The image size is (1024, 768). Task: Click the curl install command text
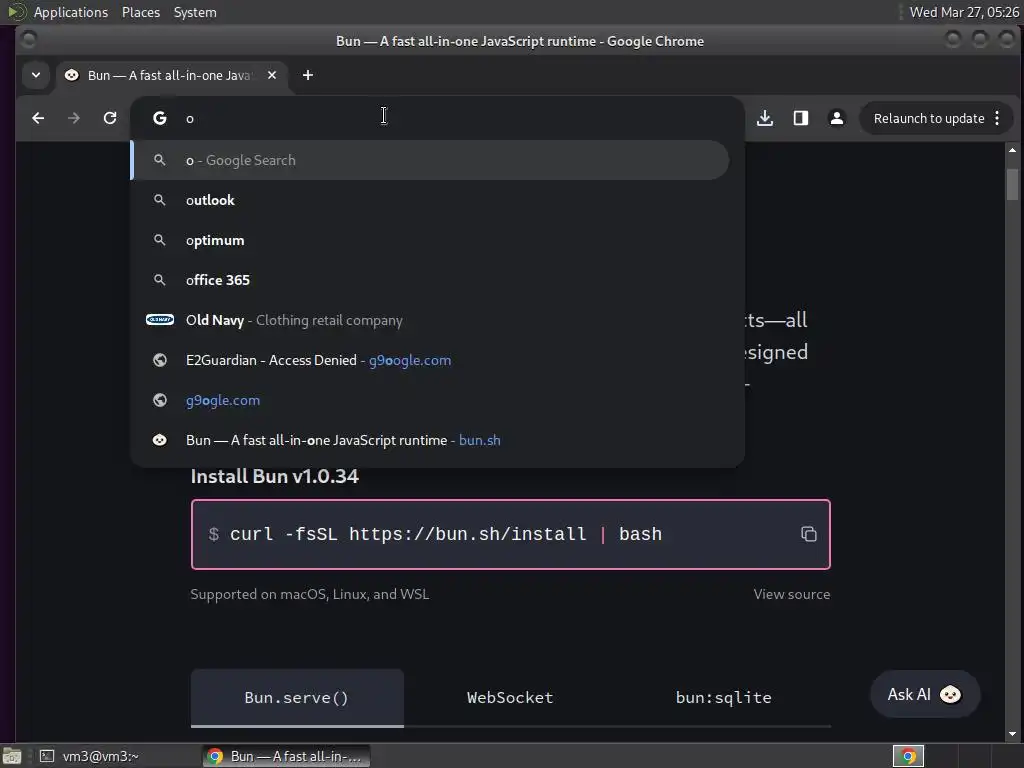click(x=446, y=534)
